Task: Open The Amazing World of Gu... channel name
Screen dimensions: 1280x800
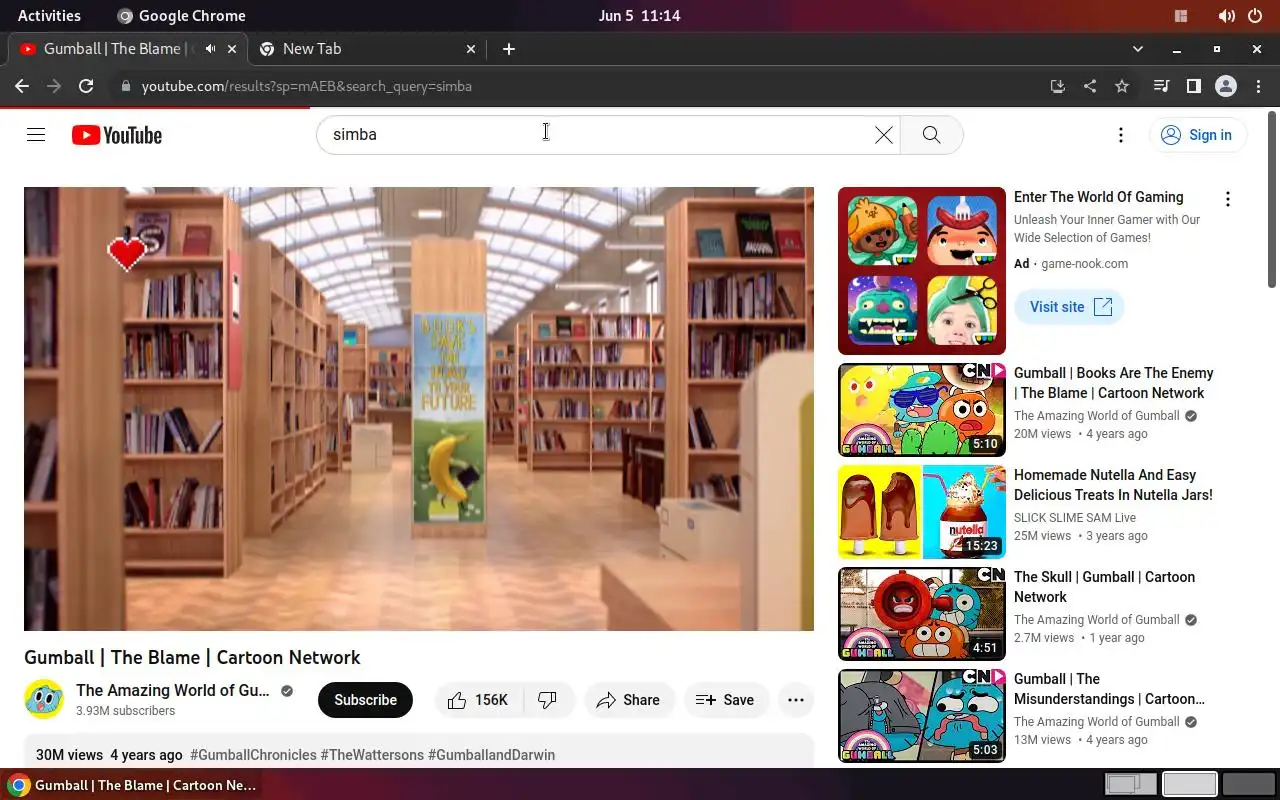Action: pos(172,690)
